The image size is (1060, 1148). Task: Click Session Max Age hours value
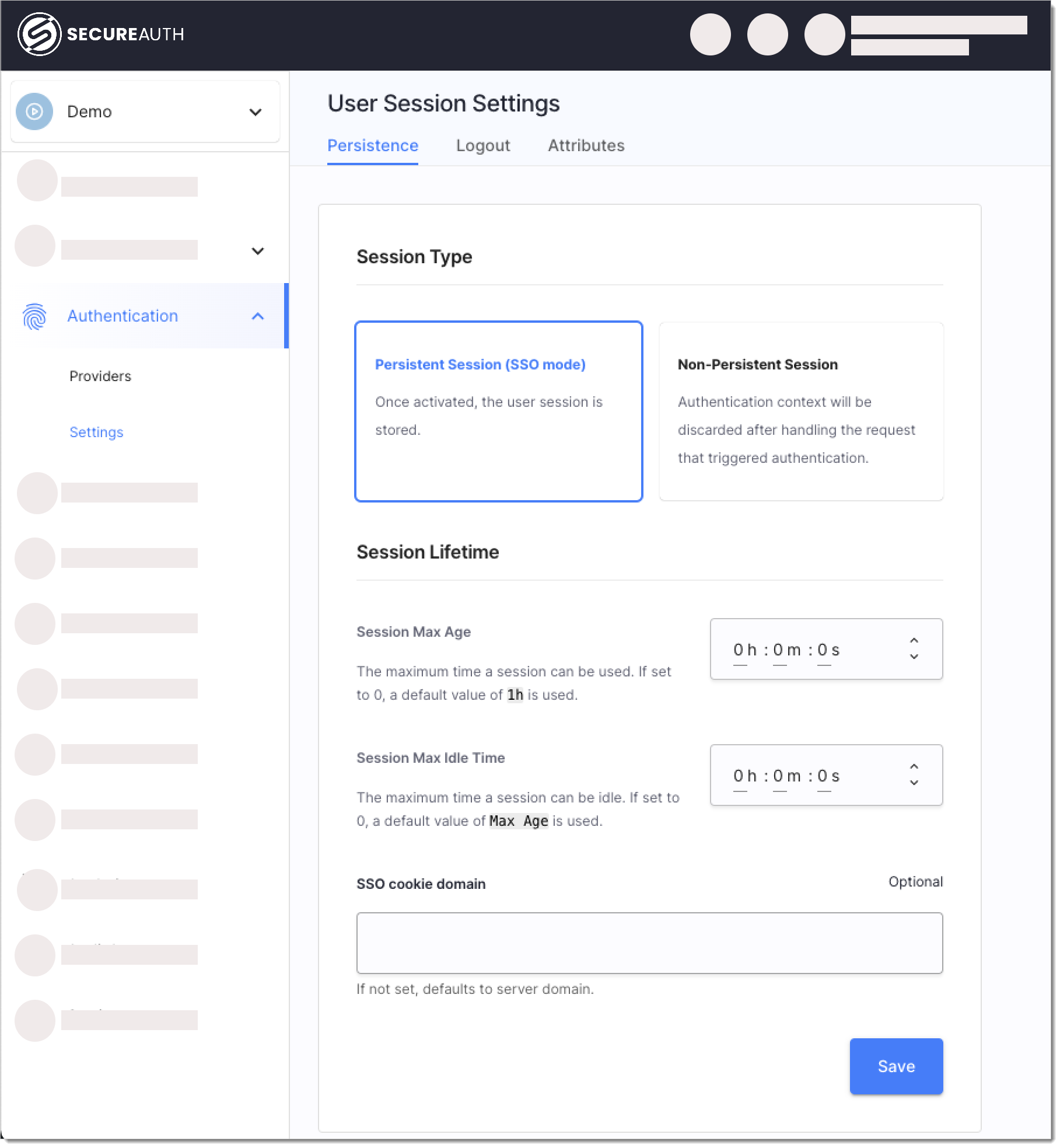pyautogui.click(x=739, y=650)
